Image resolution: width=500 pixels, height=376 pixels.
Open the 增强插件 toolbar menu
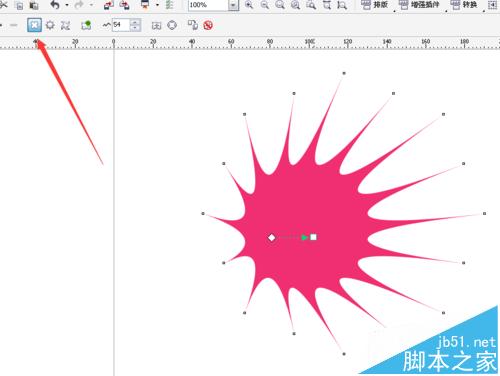[x=419, y=5]
